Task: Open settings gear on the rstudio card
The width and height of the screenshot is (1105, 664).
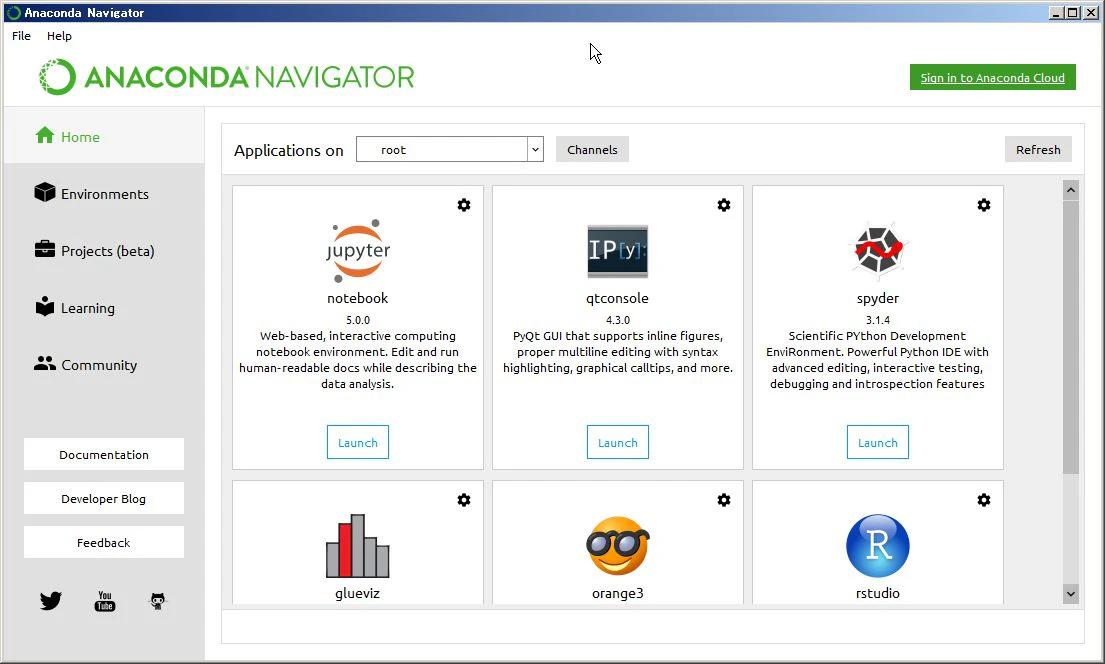Action: [x=984, y=500]
